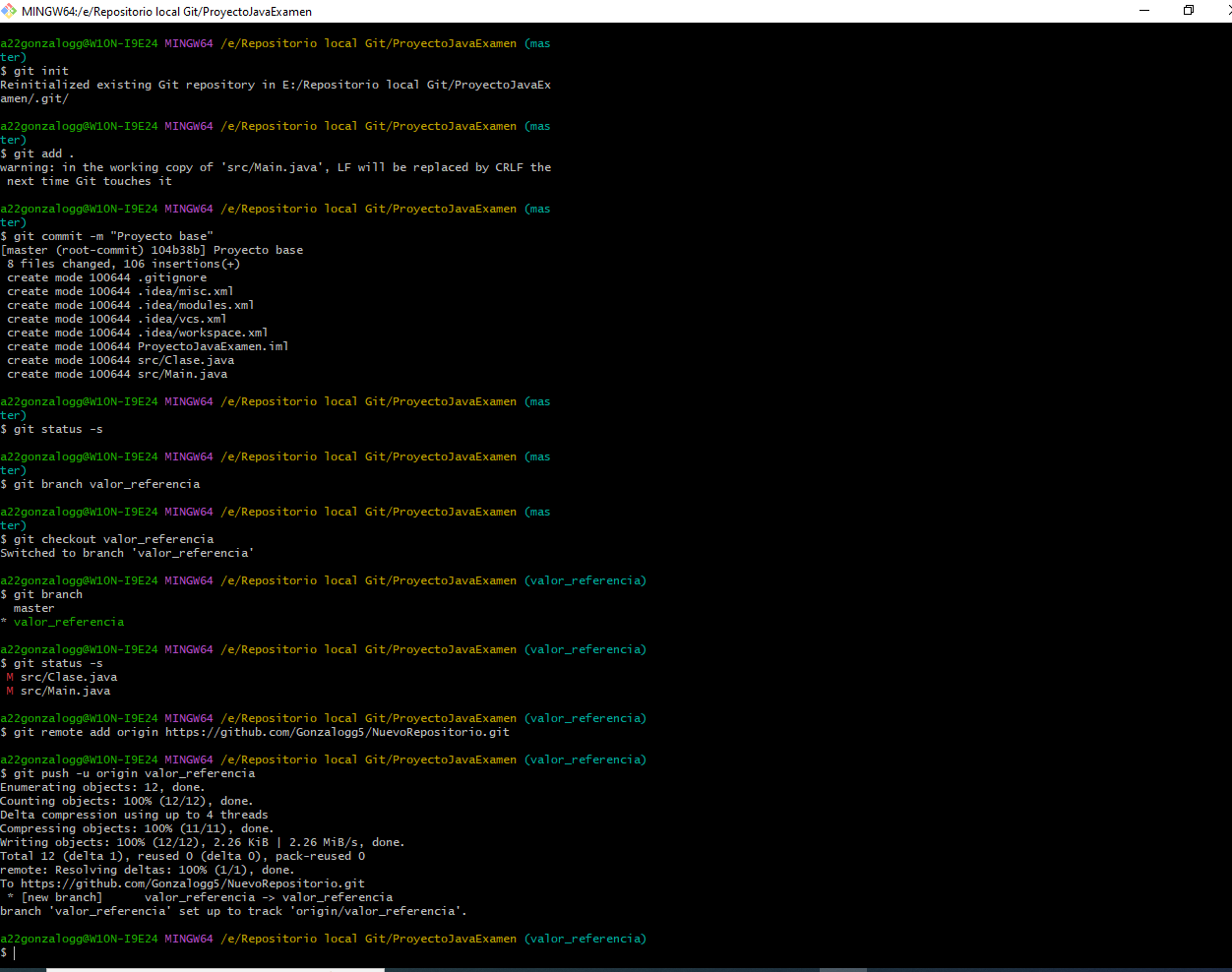Click the 'create mode 100644 src/Clase.java' line

[120, 360]
